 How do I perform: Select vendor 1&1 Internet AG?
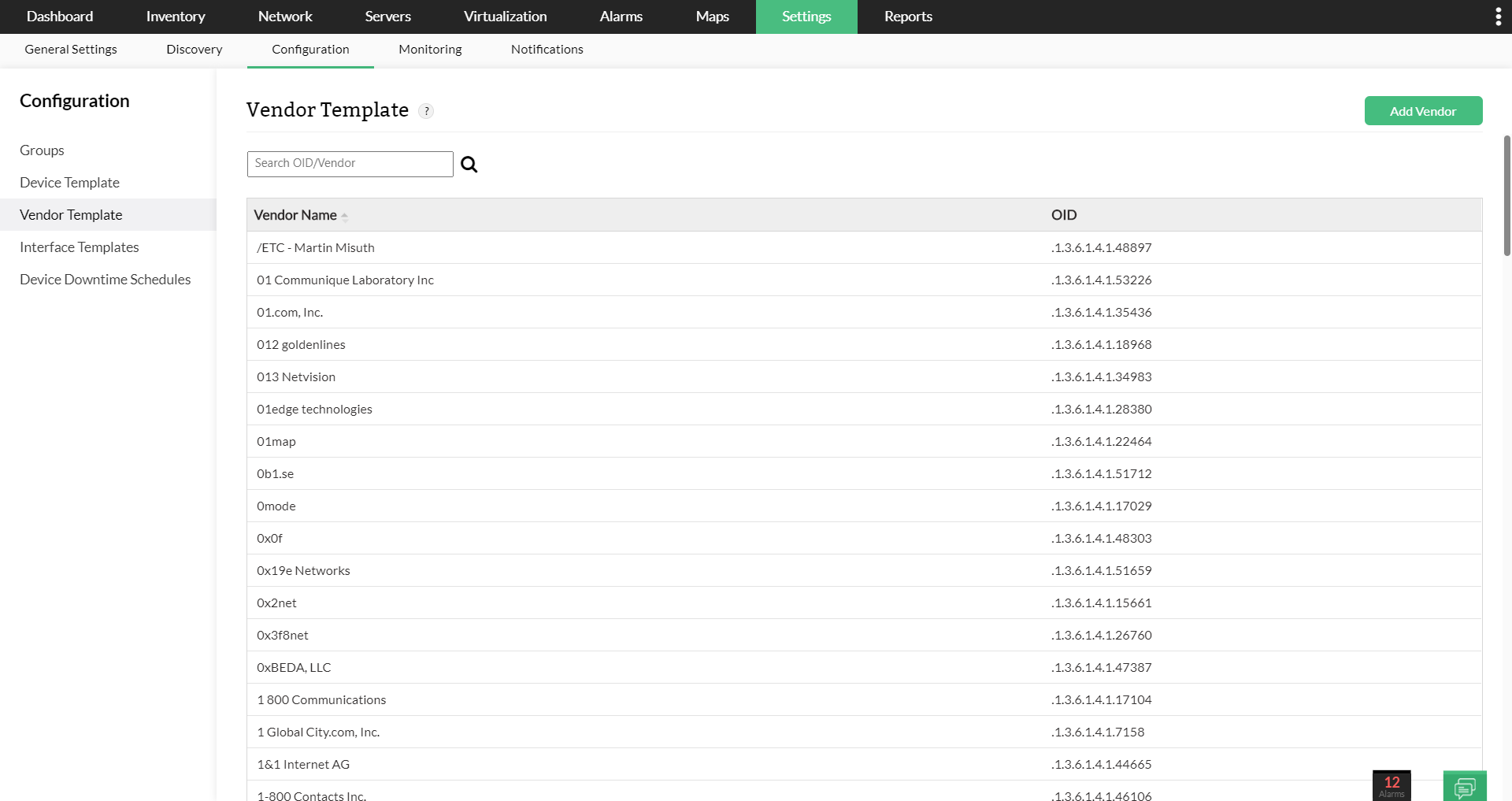coord(303,765)
